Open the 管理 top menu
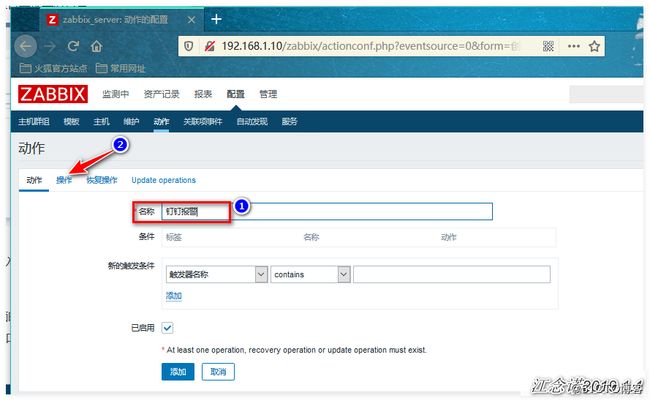Viewport: 650px width, 401px height. pyautogui.click(x=268, y=94)
